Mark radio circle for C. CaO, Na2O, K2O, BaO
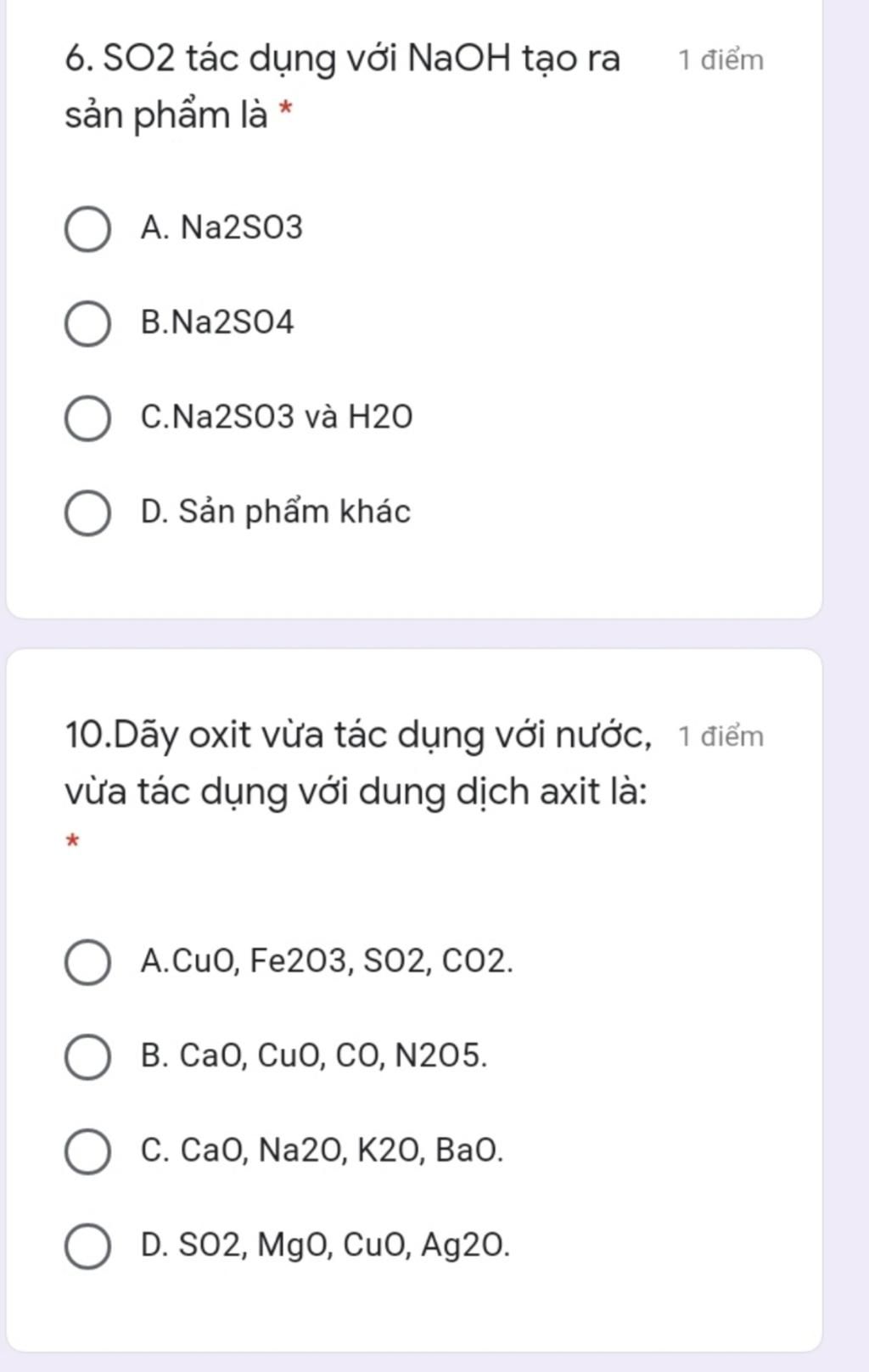 pyautogui.click(x=87, y=1151)
